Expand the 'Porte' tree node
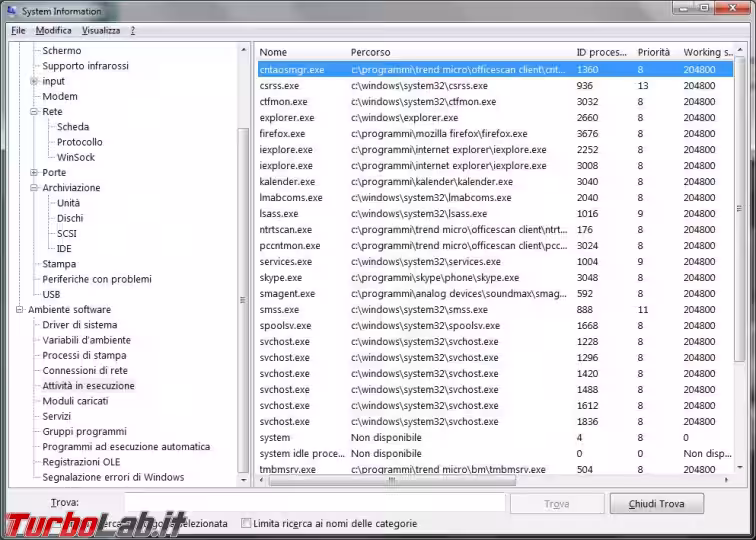Screen dimensions: 756x540 point(34,173)
